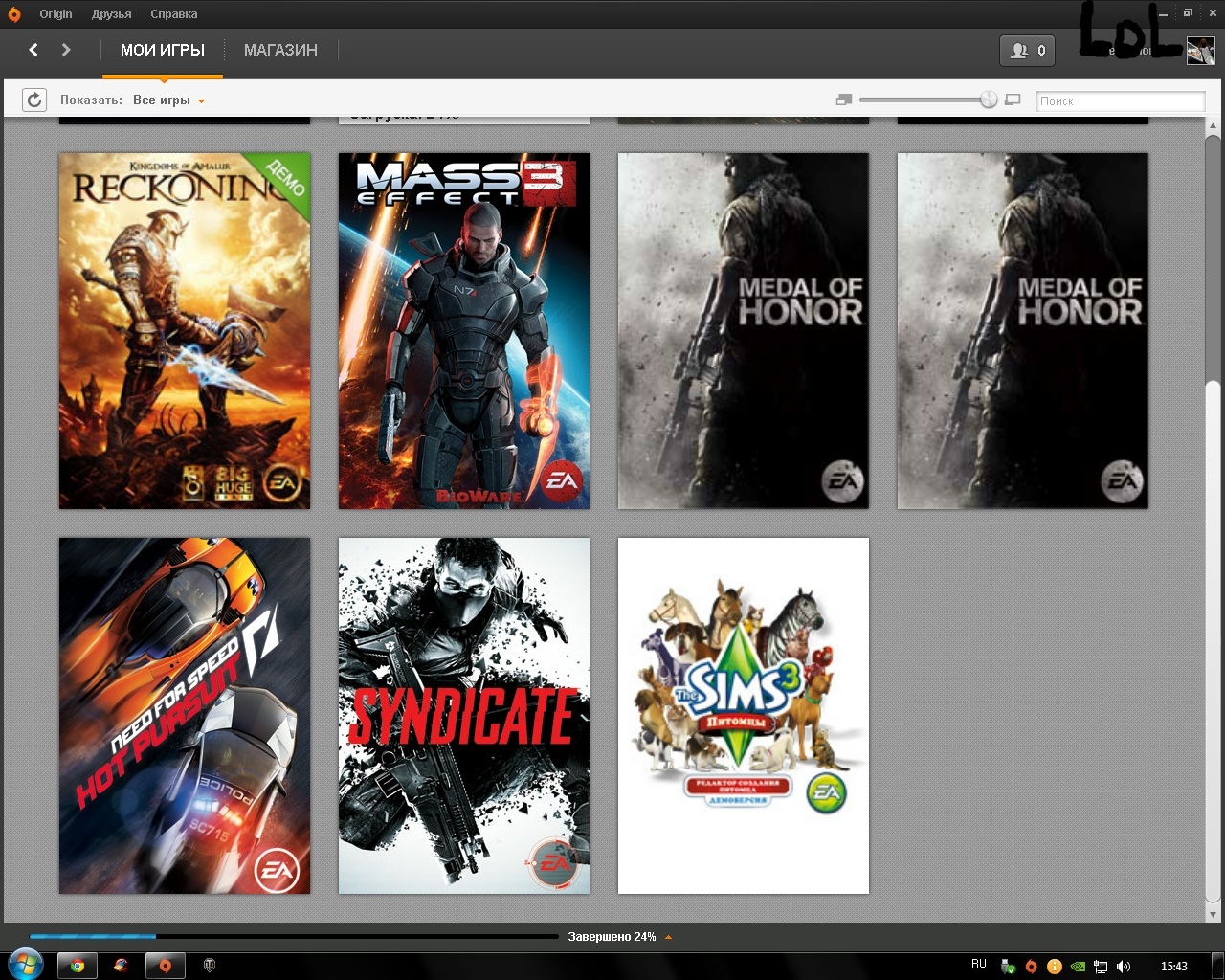
Task: Click the Завершено 24% status text
Action: pyautogui.click(x=612, y=937)
